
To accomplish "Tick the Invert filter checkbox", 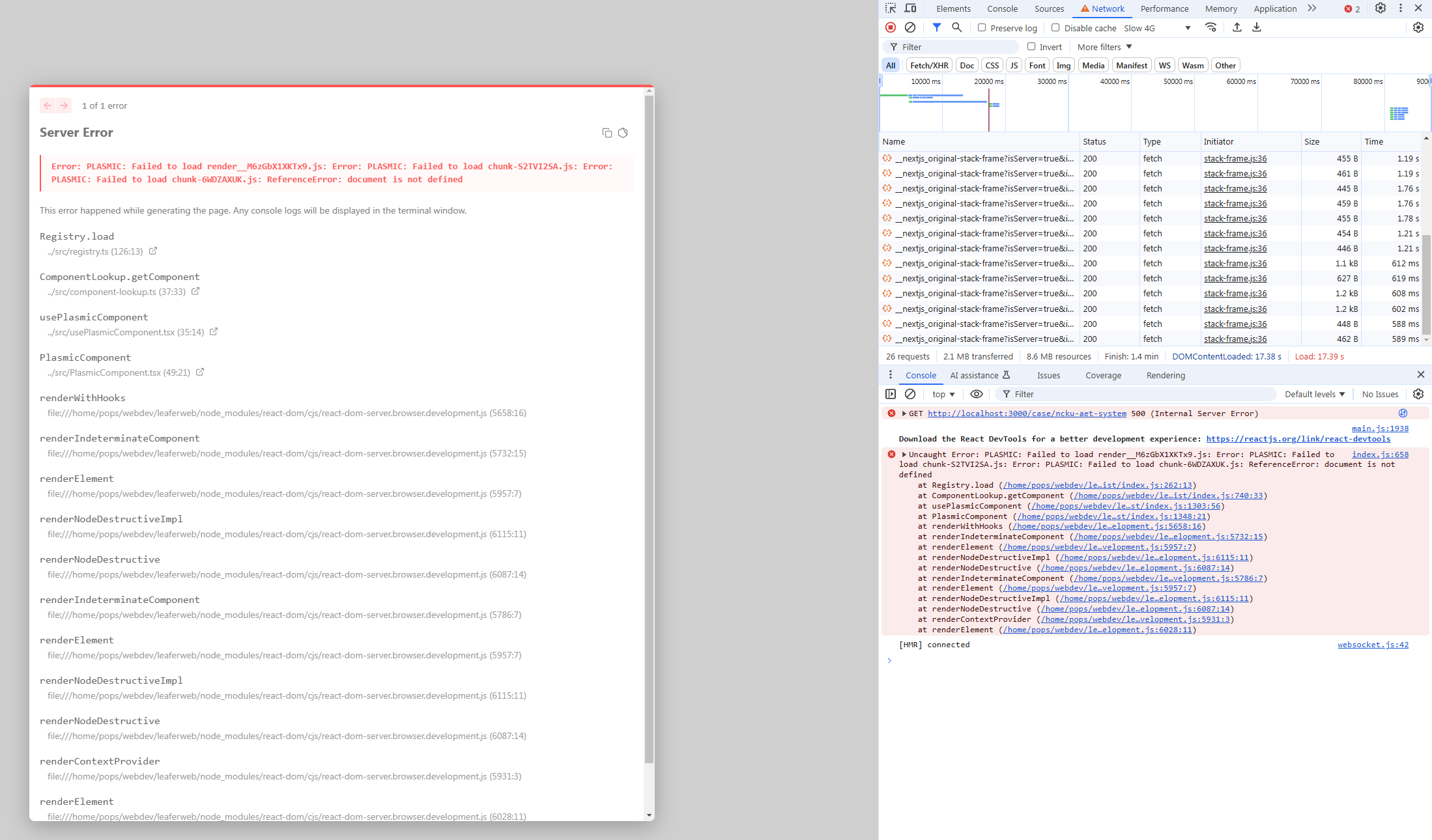I will (1031, 46).
